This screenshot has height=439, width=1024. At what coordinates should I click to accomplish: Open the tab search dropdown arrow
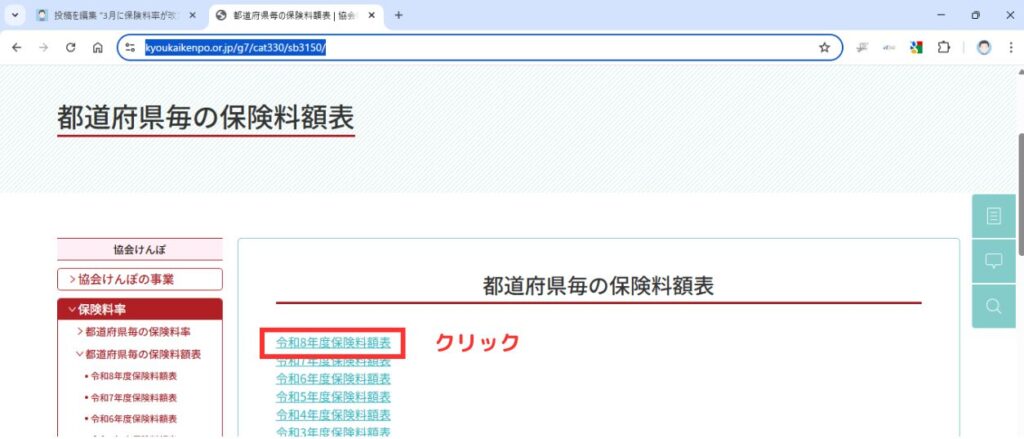14,15
